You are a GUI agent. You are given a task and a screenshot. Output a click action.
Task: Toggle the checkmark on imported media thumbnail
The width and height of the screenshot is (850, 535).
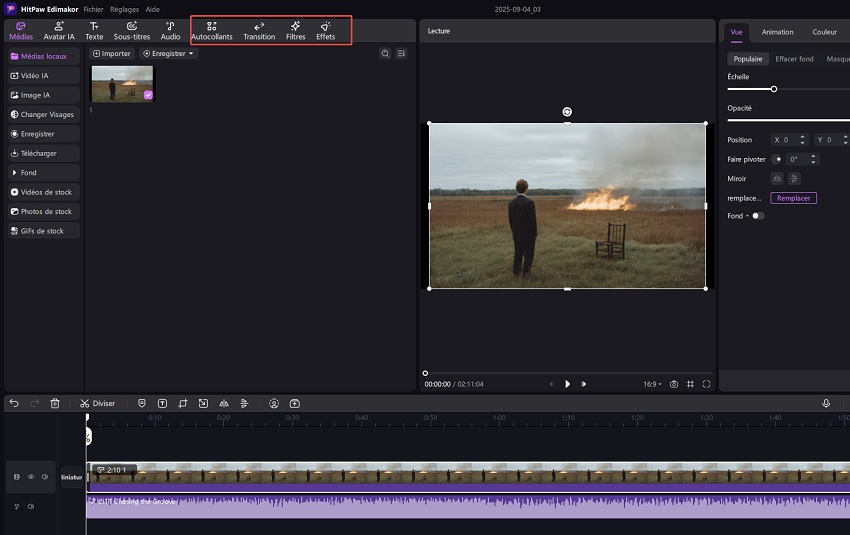click(x=148, y=95)
